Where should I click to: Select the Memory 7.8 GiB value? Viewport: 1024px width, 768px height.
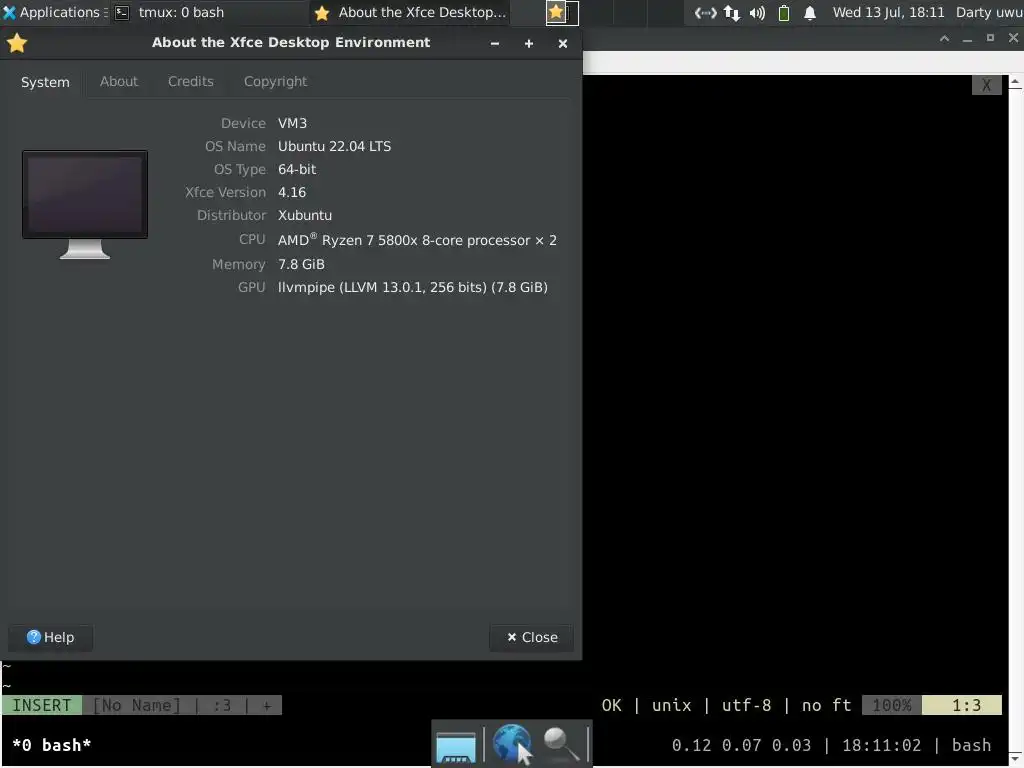[301, 264]
